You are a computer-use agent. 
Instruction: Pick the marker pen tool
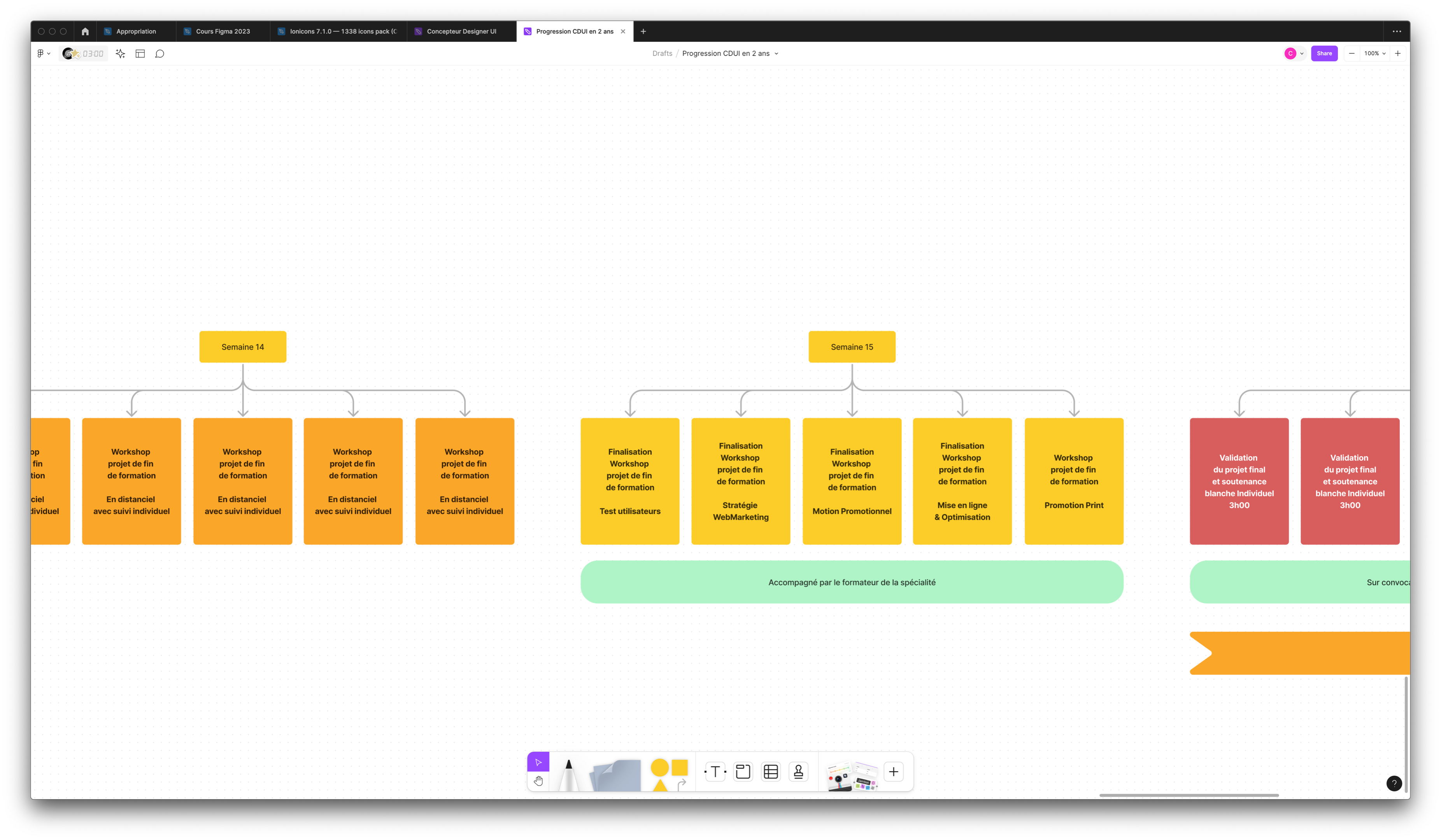click(568, 774)
